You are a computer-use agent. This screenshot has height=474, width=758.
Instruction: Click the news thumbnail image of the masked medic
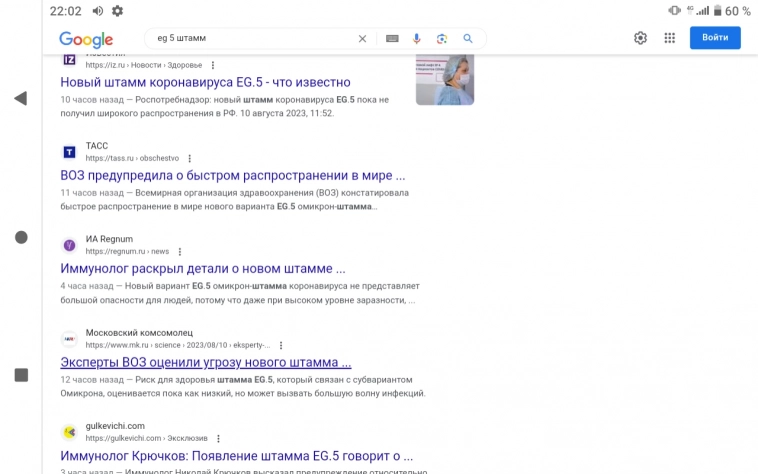pyautogui.click(x=445, y=80)
